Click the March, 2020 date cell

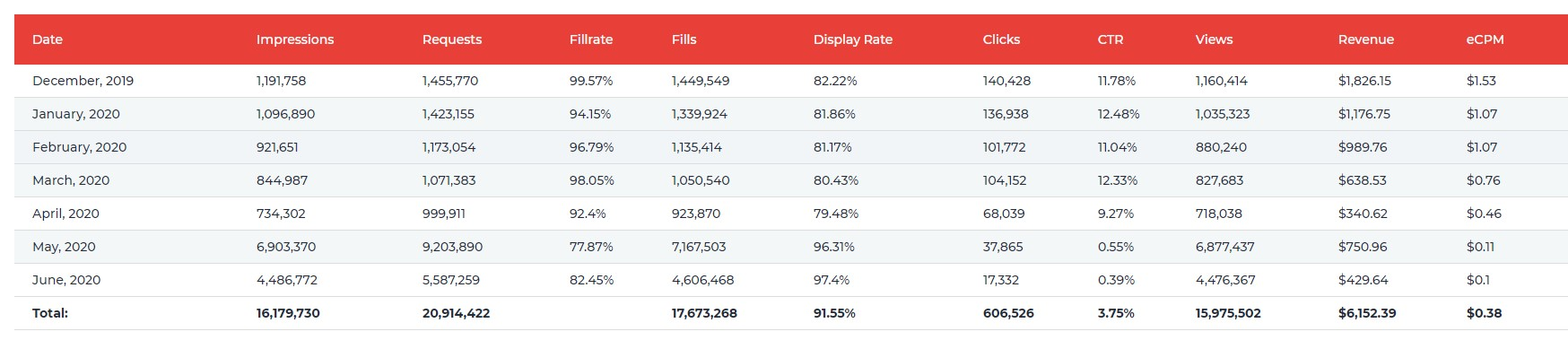coord(71,180)
